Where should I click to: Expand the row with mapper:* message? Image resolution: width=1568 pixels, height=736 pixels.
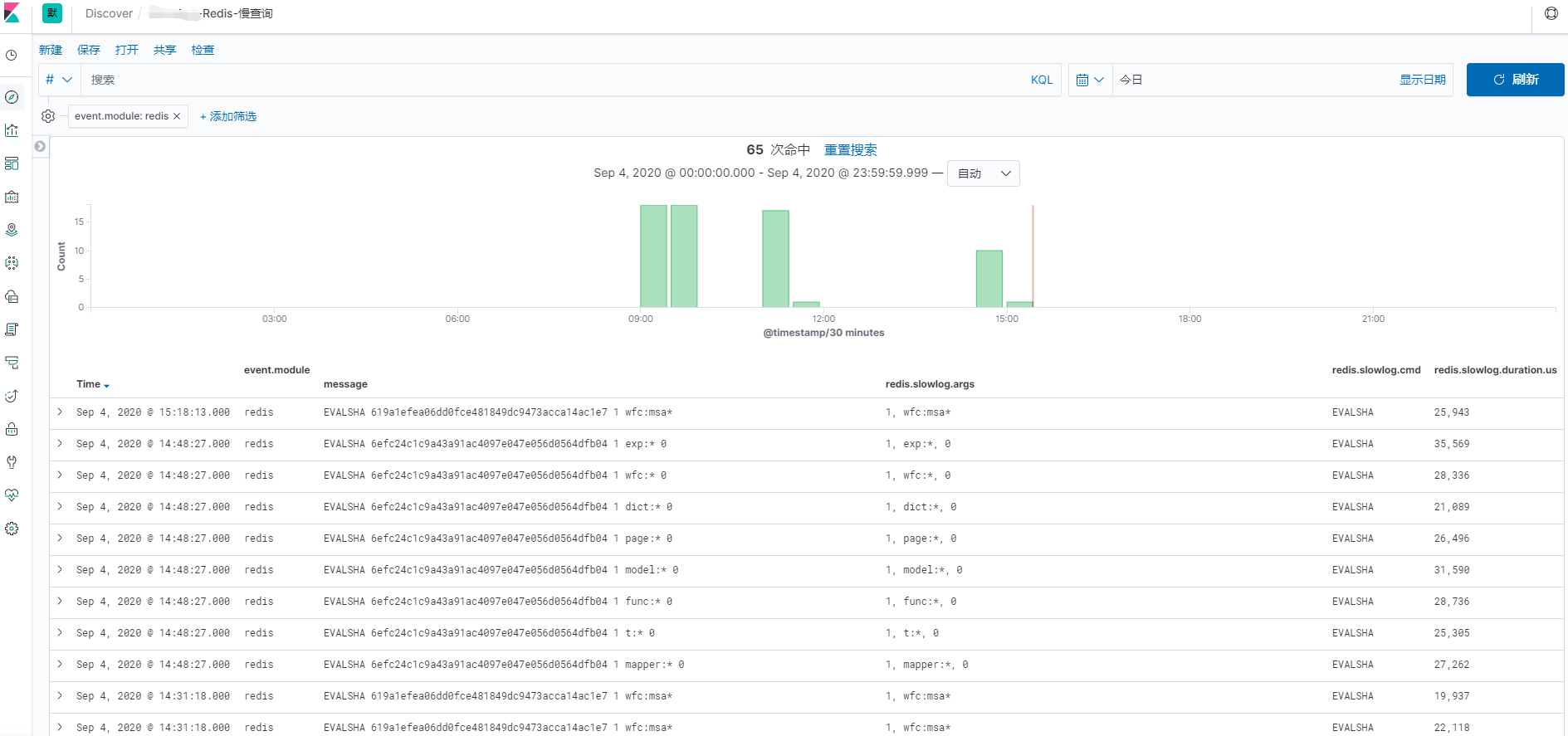pyautogui.click(x=60, y=664)
